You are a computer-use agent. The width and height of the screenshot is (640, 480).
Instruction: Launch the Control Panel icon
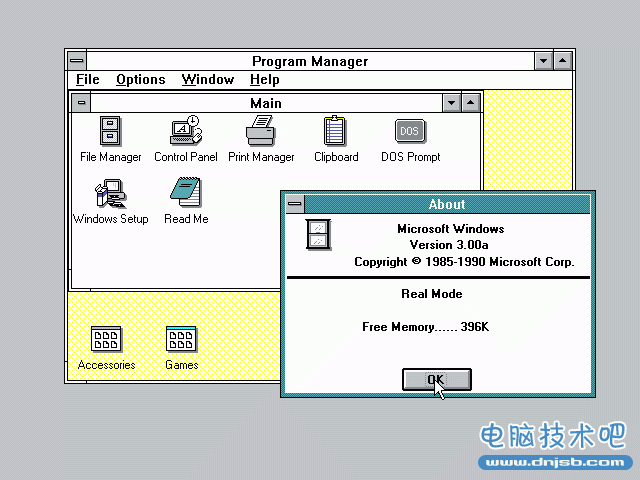tap(185, 131)
